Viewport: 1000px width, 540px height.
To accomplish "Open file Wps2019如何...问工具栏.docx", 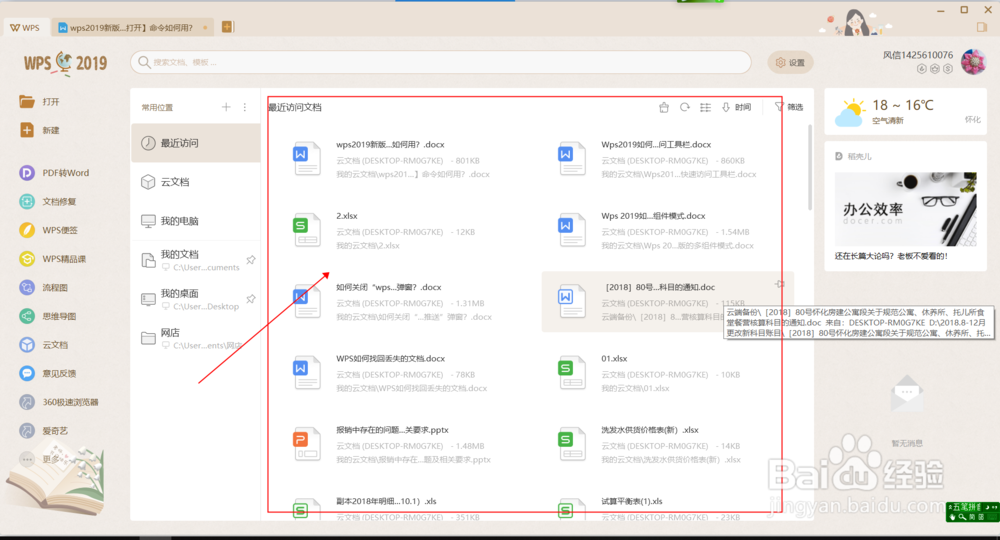I will [x=666, y=159].
